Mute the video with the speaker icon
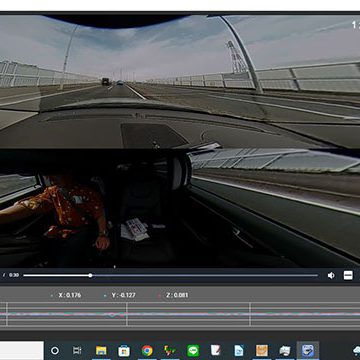The height and width of the screenshot is (360, 360). pyautogui.click(x=331, y=275)
